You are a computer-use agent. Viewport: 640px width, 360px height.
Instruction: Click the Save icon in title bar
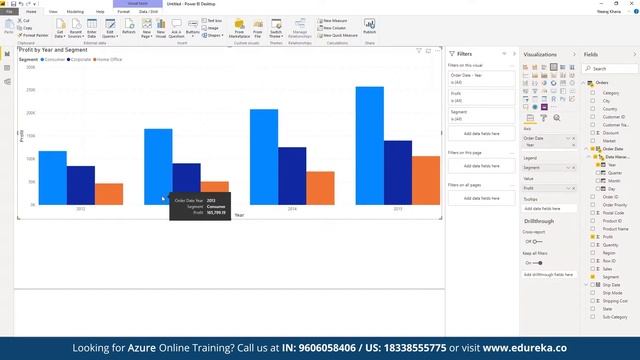click(13, 4)
